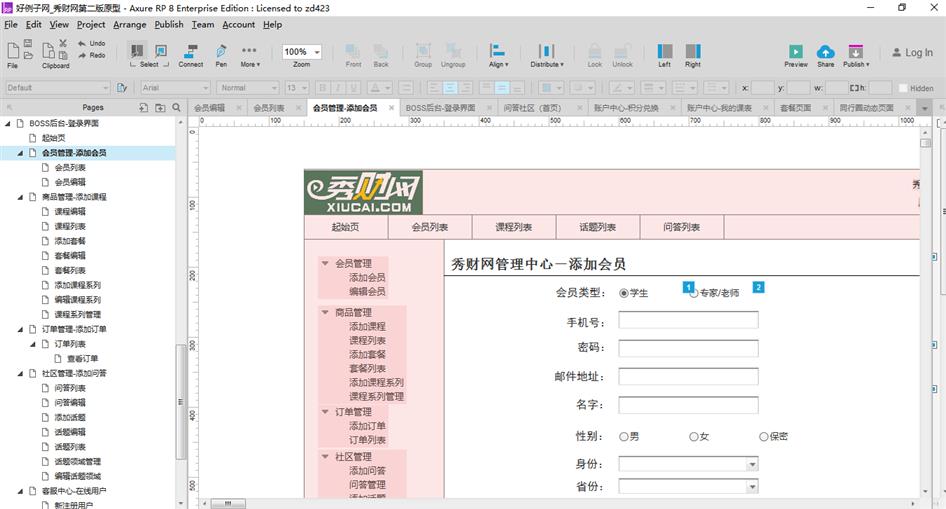Select the 课程编辑 page in tree
Screen dimensions: 946x509
(70, 212)
